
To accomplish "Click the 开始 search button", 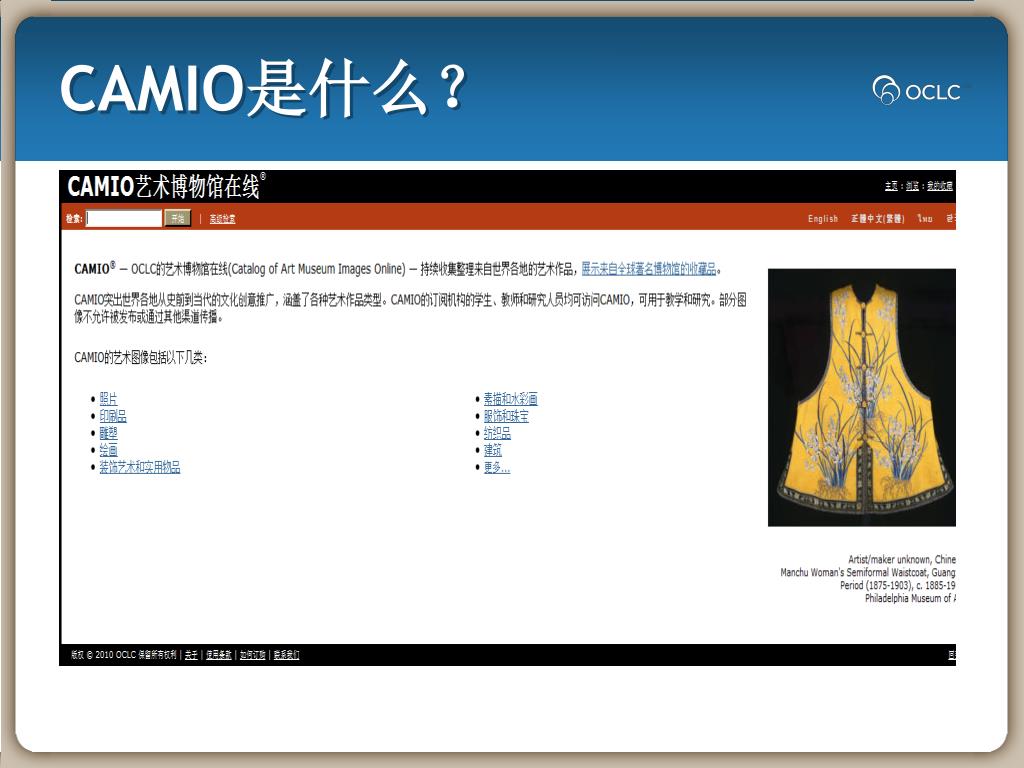I will point(178,218).
